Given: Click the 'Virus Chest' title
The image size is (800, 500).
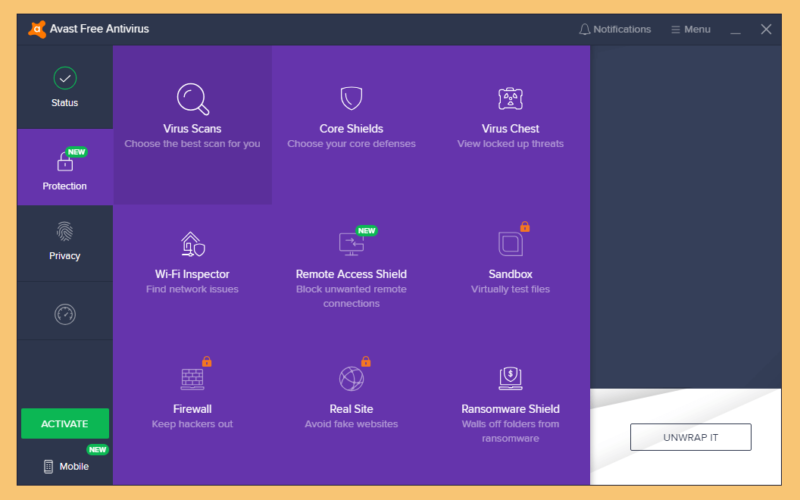Looking at the screenshot, I should [x=510, y=129].
